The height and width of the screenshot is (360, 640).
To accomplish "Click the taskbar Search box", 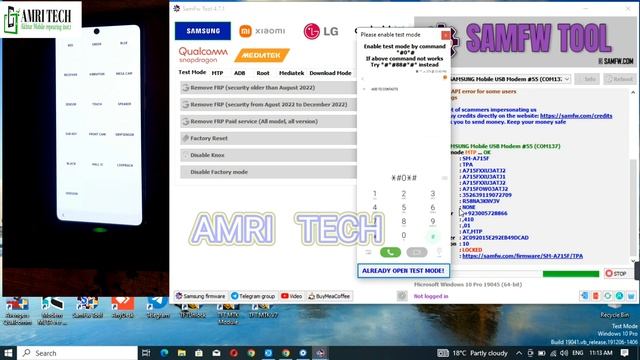I will coord(78,353).
